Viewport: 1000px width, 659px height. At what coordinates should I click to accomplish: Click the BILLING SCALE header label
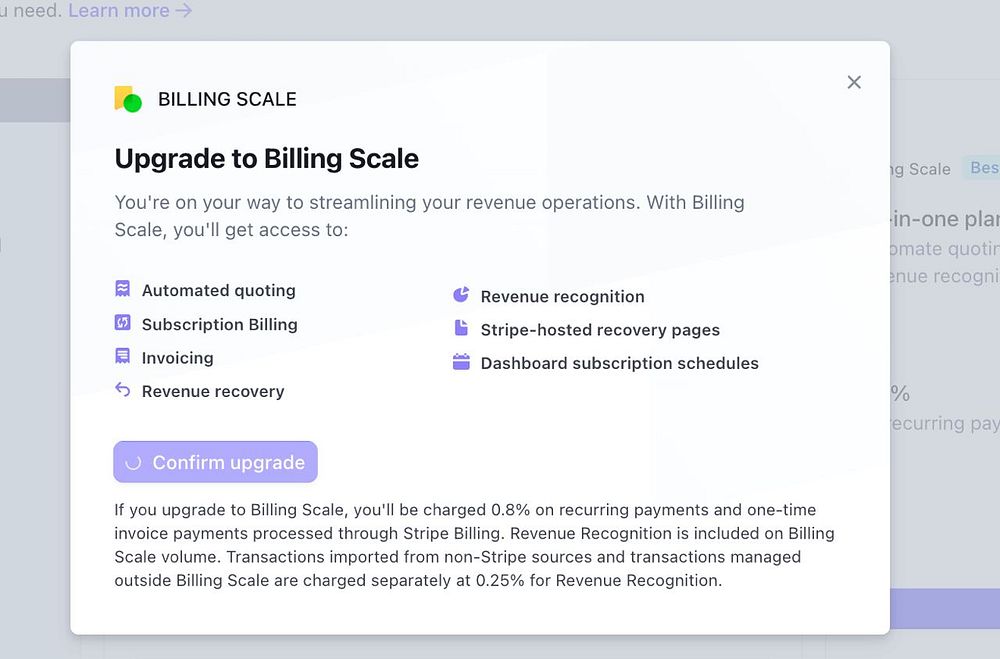tap(227, 99)
